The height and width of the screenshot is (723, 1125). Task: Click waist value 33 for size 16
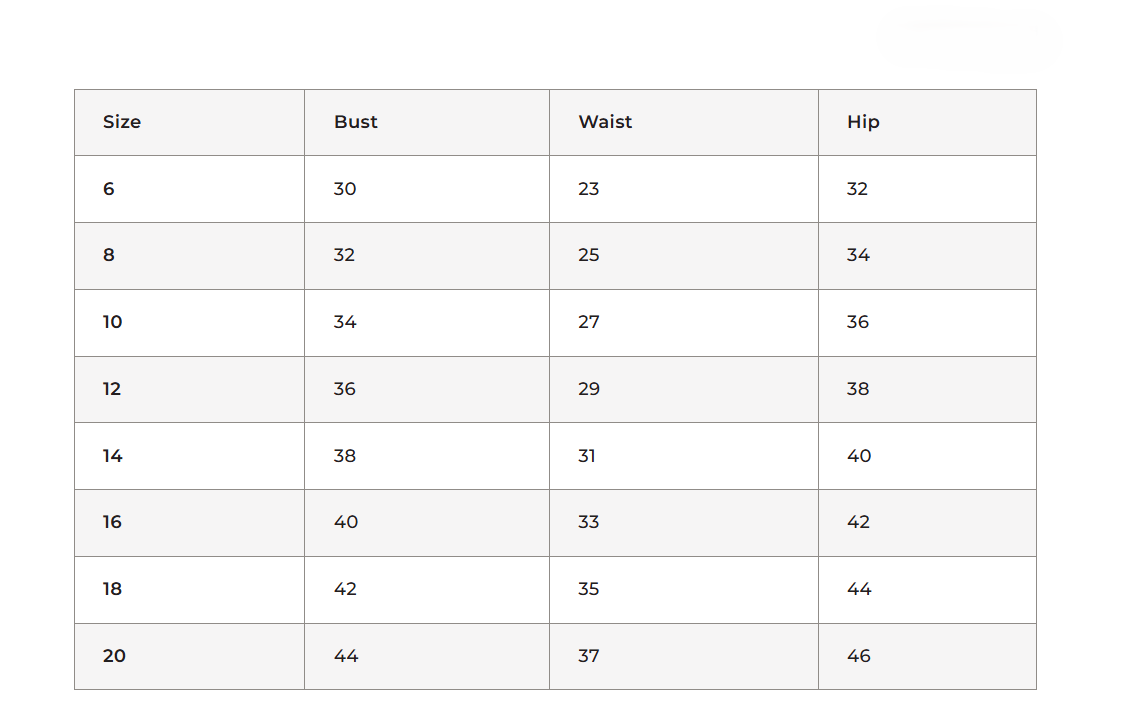coord(588,521)
